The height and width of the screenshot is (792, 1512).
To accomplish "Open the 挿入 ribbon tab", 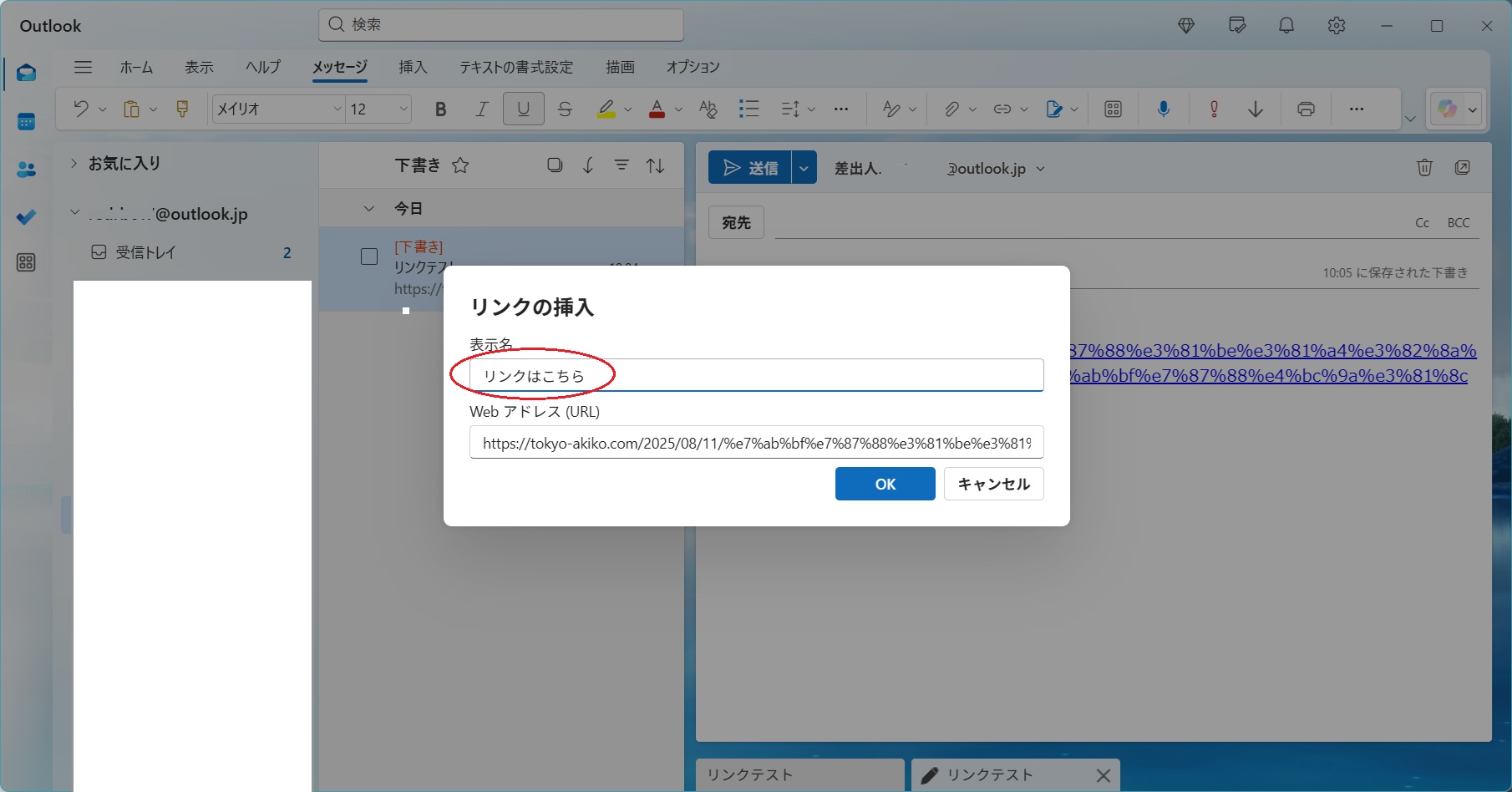I will coord(413,67).
